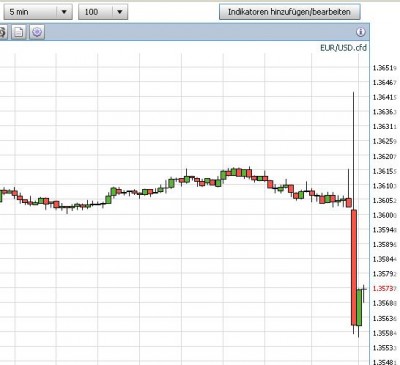
Task: Select the tall green recovery candle after the drop
Action: (359, 307)
